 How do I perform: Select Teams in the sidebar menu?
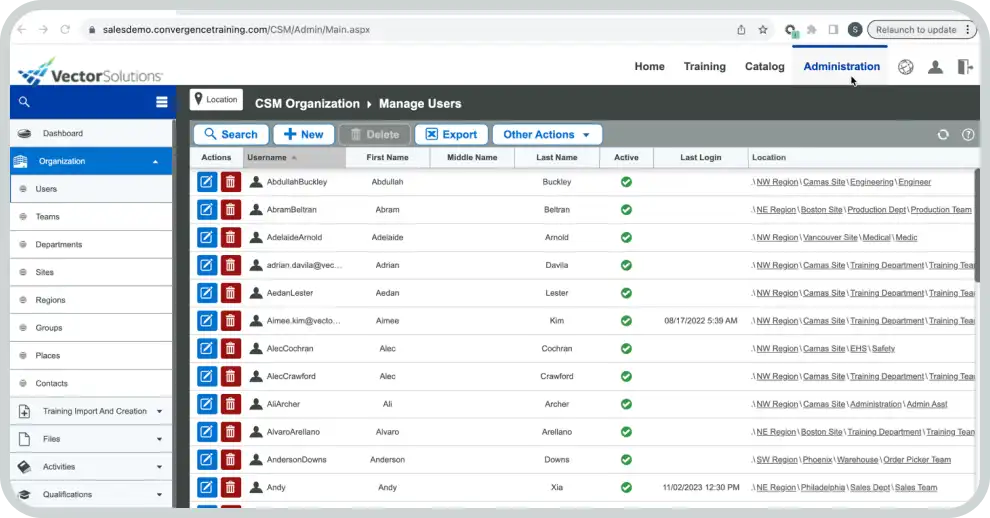47,217
